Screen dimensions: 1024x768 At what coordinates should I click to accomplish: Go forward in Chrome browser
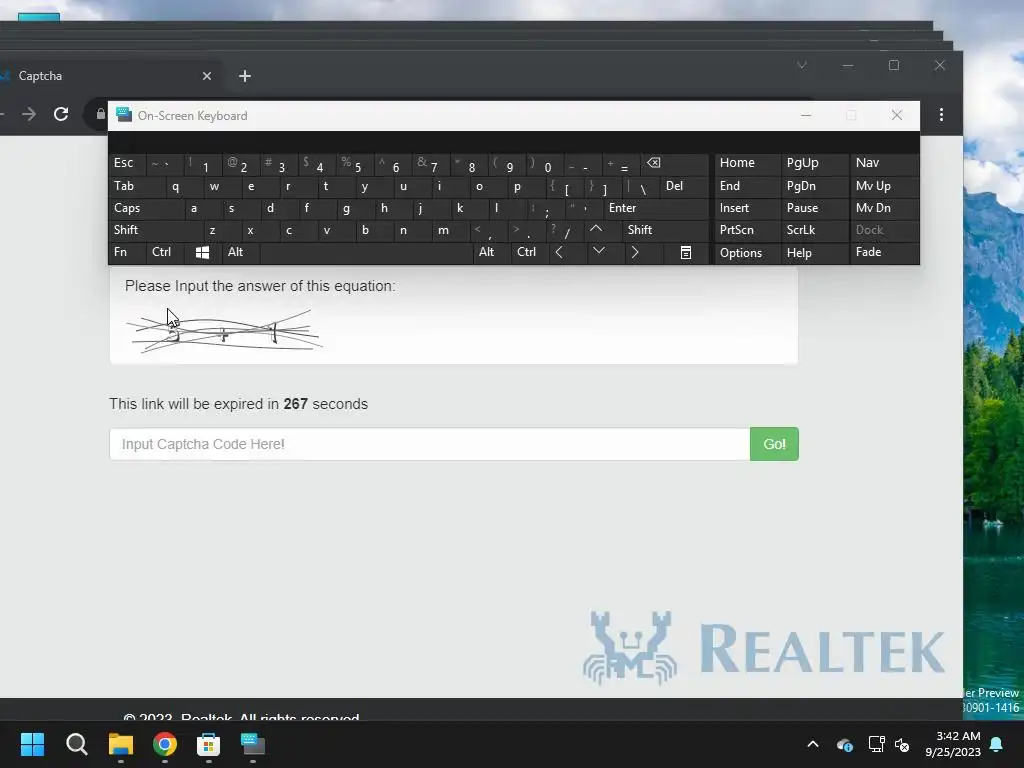pos(29,114)
